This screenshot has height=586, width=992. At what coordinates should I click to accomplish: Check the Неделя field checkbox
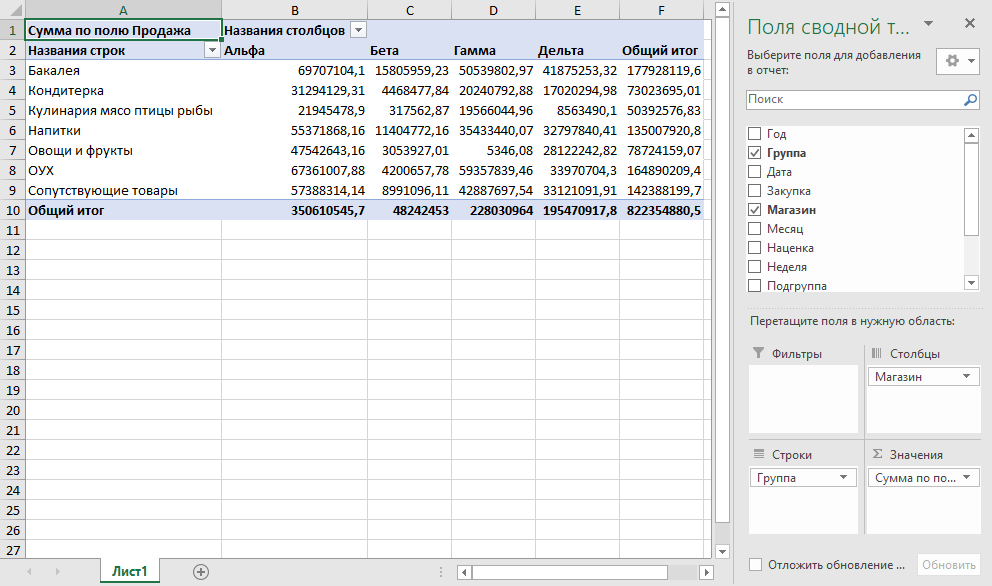(x=754, y=266)
